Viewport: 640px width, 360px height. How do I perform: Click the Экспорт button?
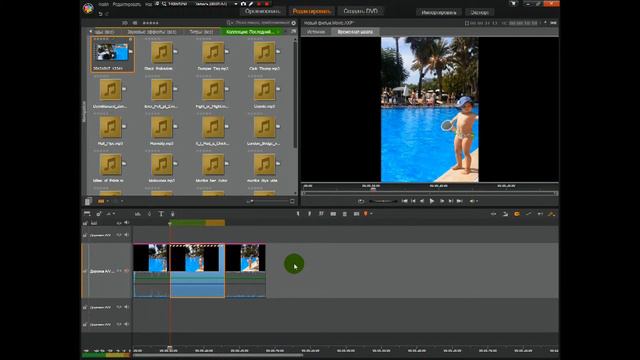pos(480,12)
